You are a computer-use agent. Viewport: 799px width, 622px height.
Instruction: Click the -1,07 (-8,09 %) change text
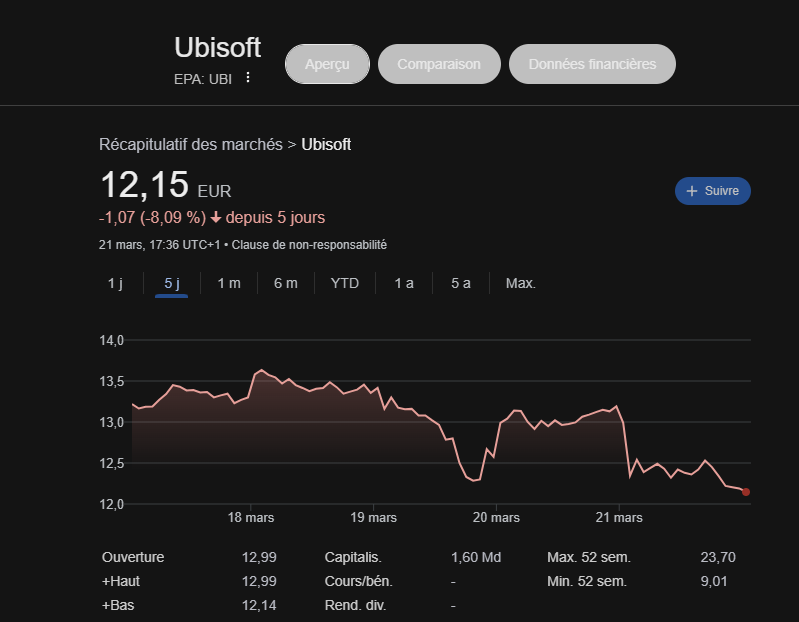152,218
